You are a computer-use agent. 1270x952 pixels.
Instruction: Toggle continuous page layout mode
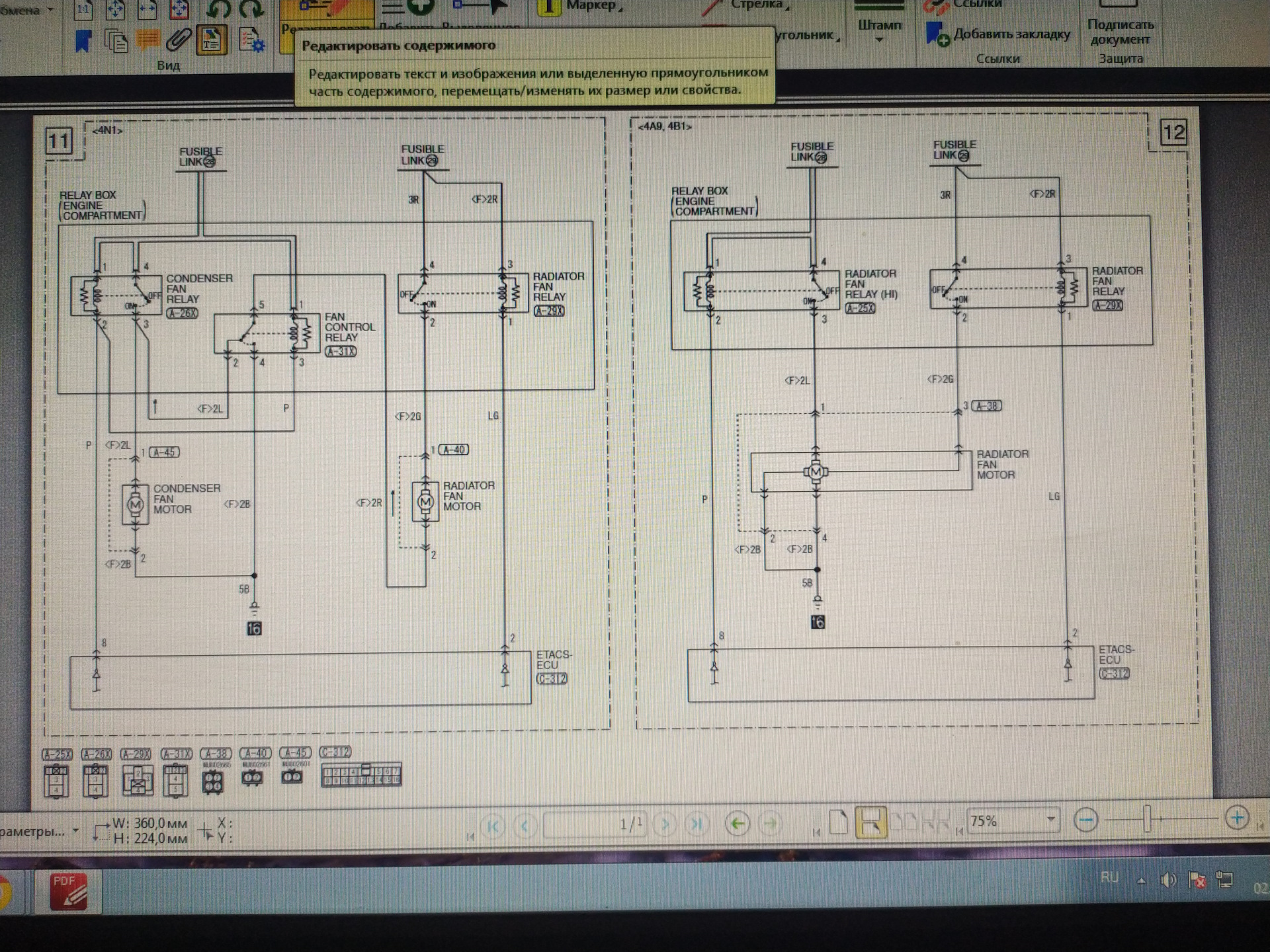tap(870, 823)
